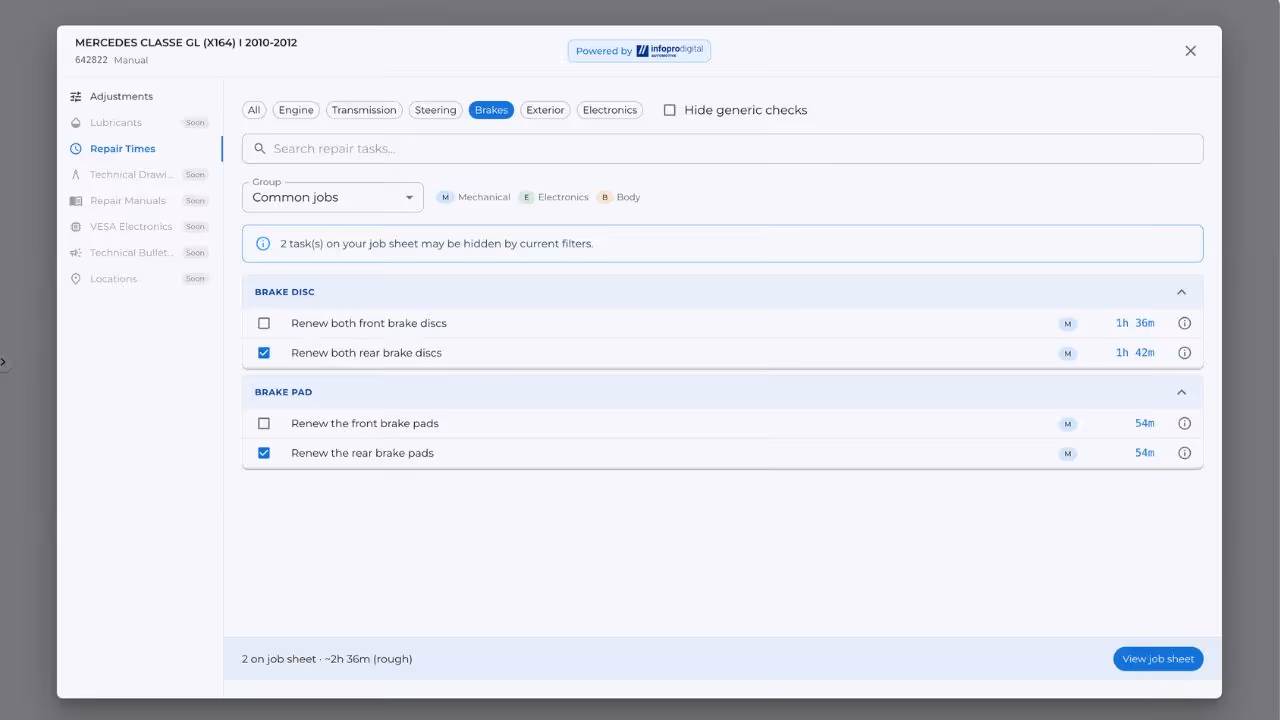The height and width of the screenshot is (720, 1280).
Task: Select the All category filter
Action: tap(254, 110)
